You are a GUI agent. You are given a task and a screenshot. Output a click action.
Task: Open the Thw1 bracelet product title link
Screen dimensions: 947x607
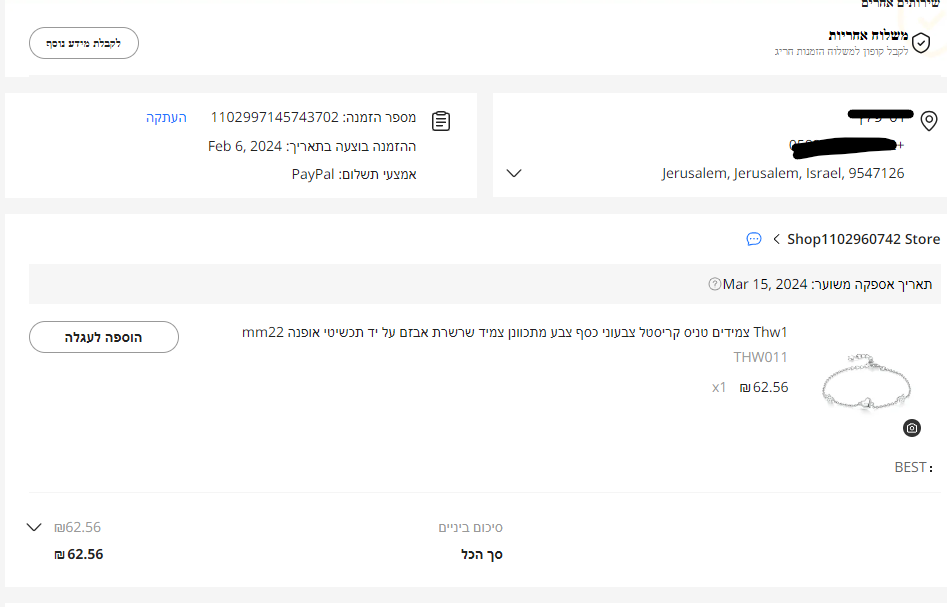515,332
